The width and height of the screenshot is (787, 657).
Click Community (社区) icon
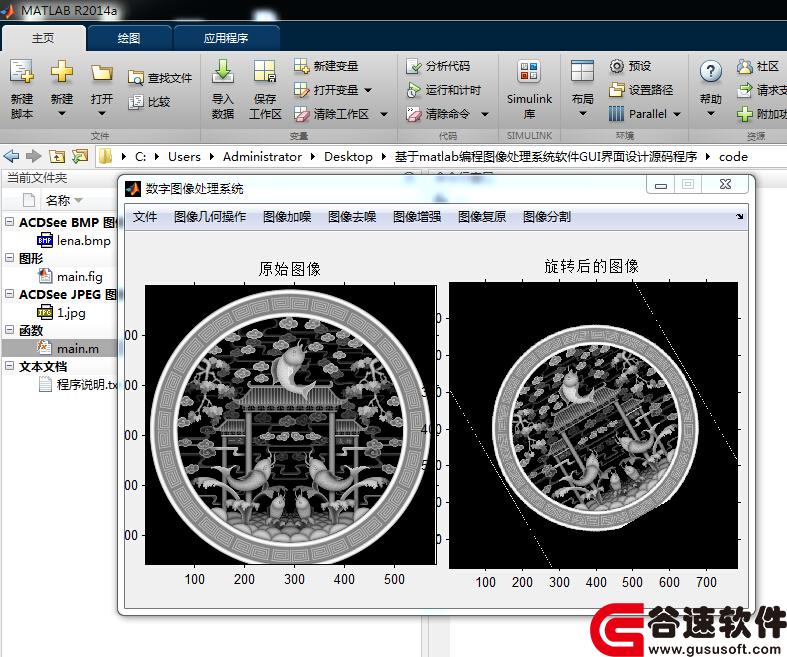[x=745, y=66]
